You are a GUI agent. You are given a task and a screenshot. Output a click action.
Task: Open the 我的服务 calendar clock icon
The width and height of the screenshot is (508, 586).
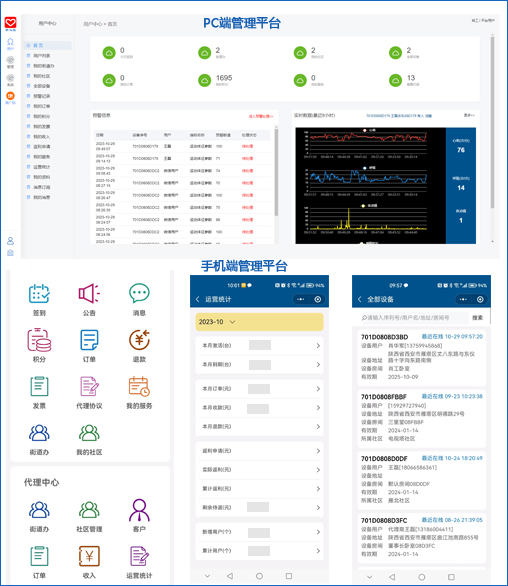click(139, 386)
